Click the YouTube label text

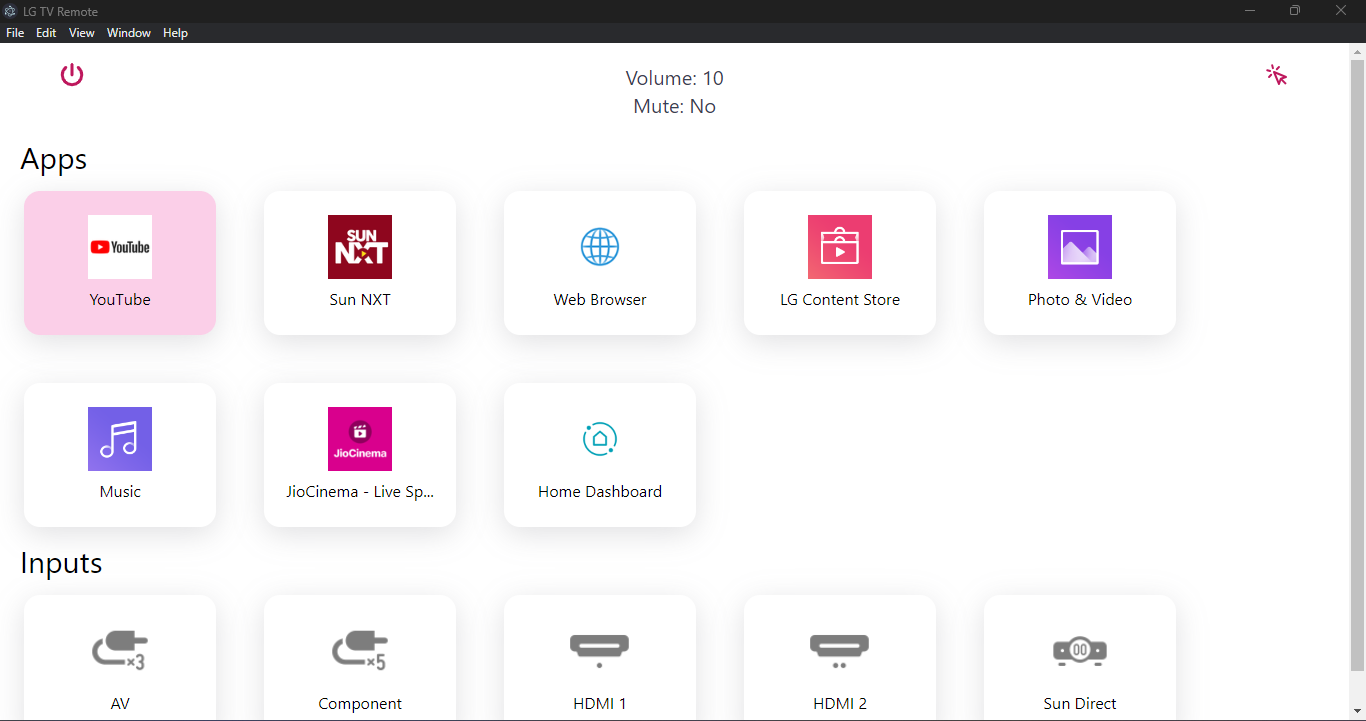120,299
